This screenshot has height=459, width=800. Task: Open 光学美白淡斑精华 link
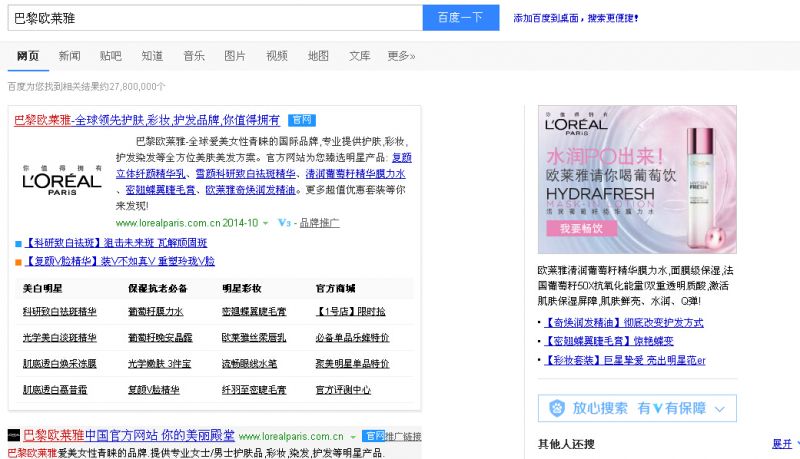(x=60, y=338)
